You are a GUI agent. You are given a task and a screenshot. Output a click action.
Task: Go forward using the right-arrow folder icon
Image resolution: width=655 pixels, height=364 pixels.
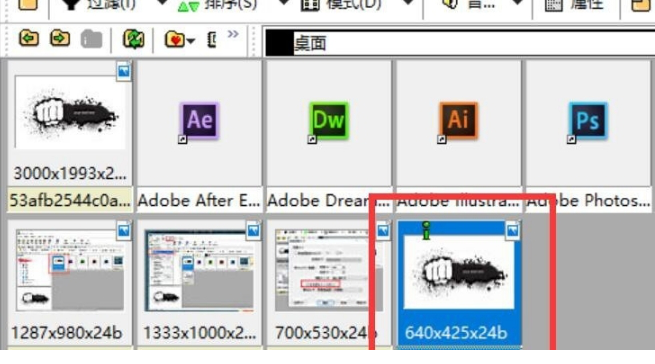coord(60,38)
